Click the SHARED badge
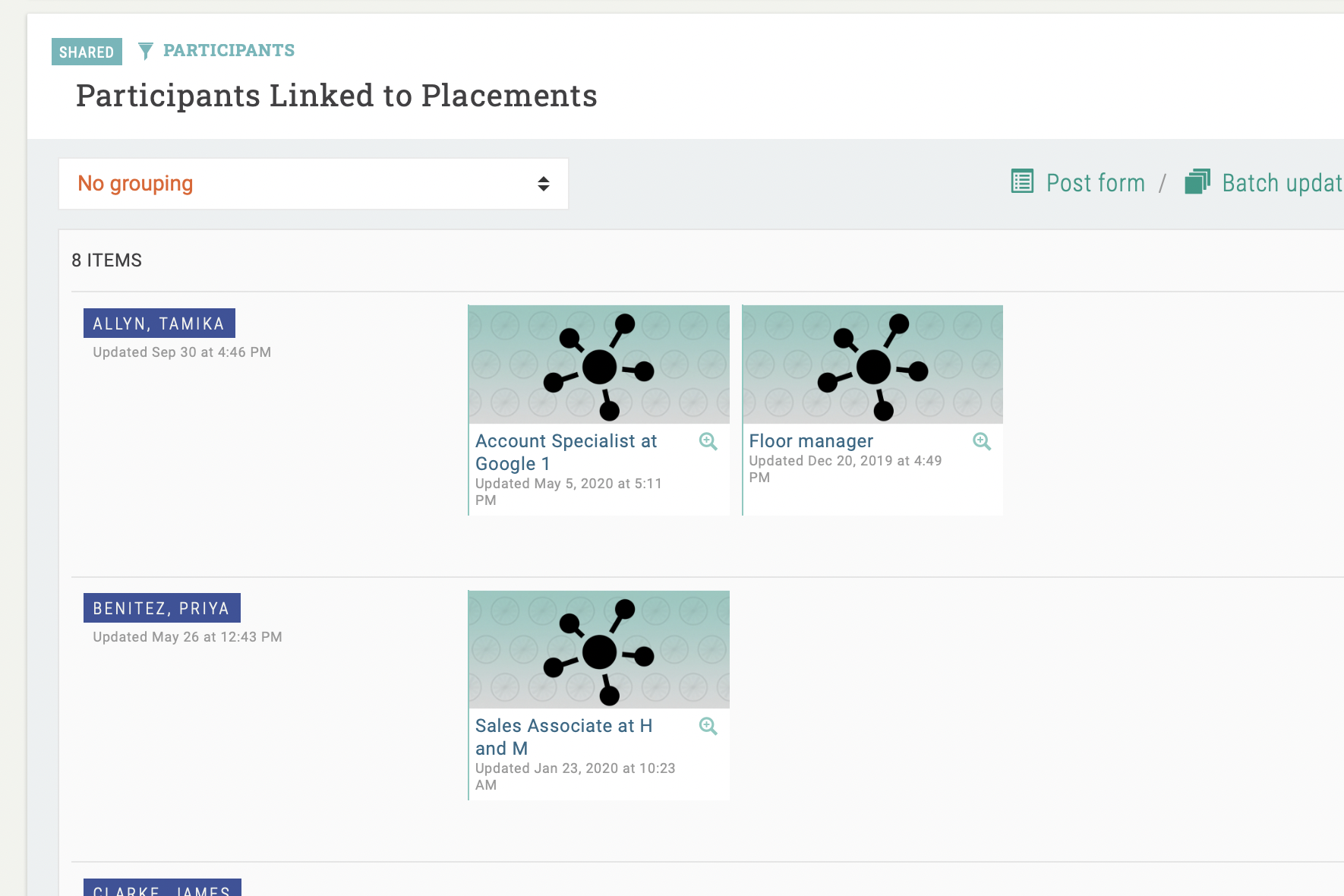 [x=87, y=52]
